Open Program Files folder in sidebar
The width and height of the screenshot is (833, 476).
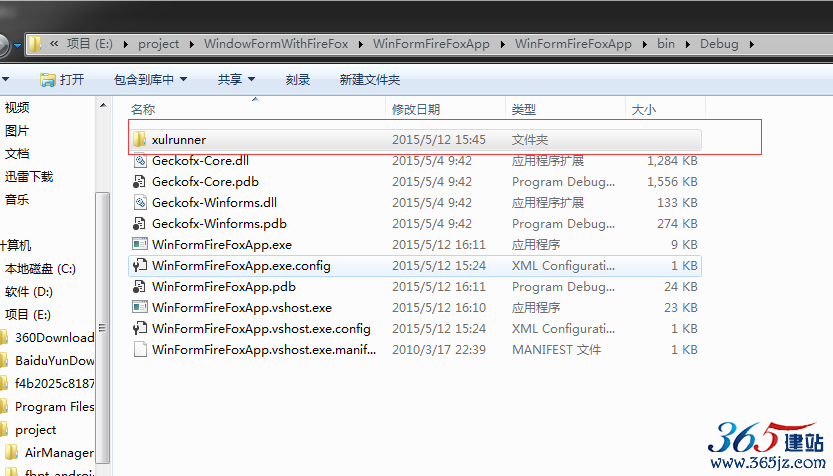[x=54, y=406]
